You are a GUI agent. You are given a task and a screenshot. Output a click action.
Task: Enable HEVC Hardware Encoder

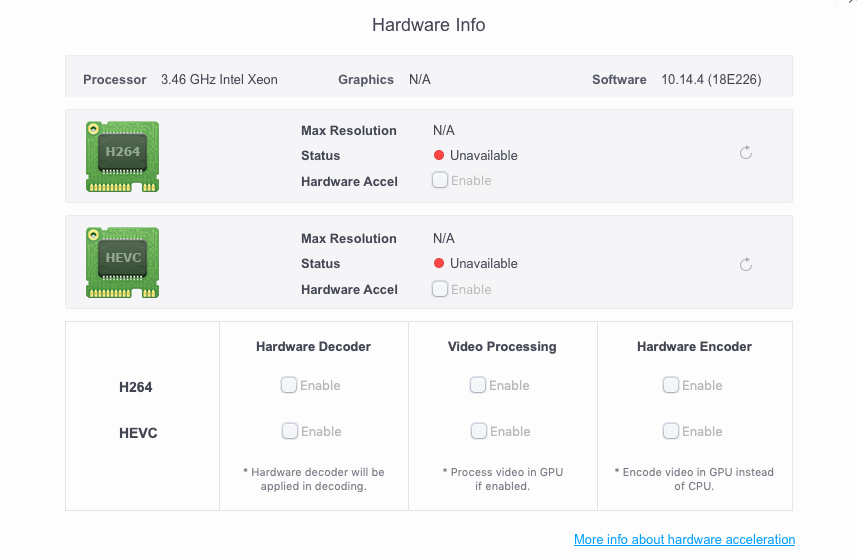[x=671, y=431]
